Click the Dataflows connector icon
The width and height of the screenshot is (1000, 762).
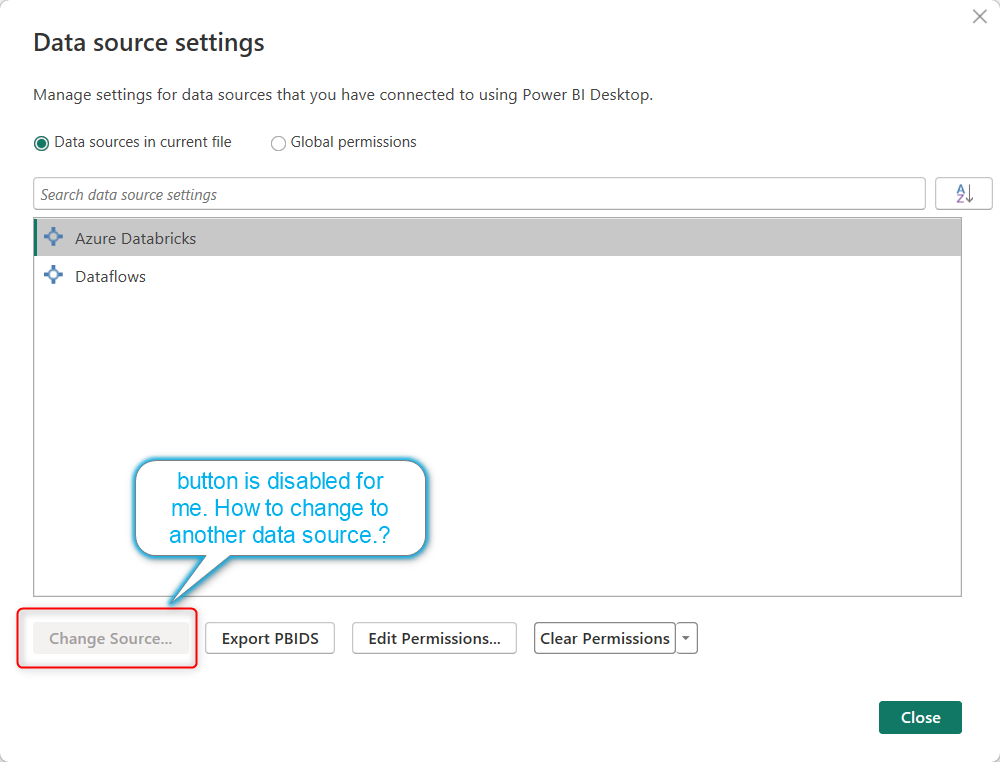tap(54, 275)
